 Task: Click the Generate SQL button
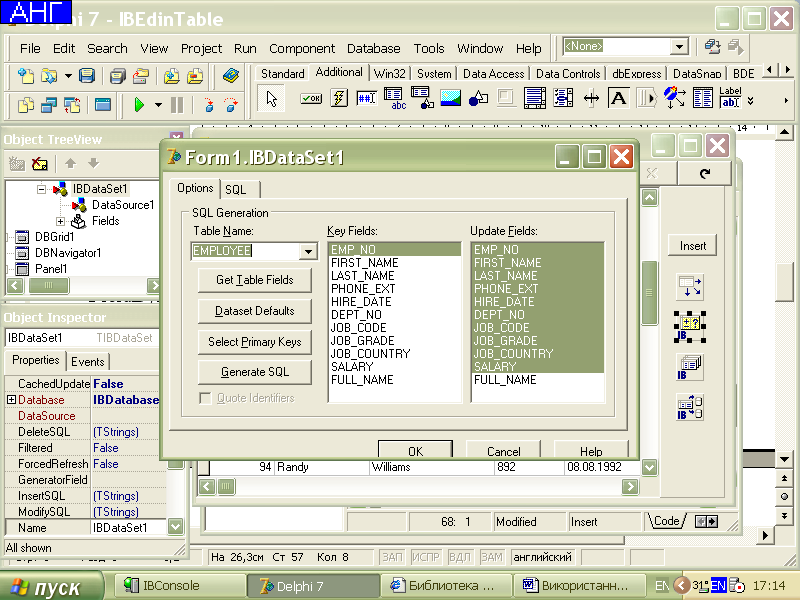[255, 372]
